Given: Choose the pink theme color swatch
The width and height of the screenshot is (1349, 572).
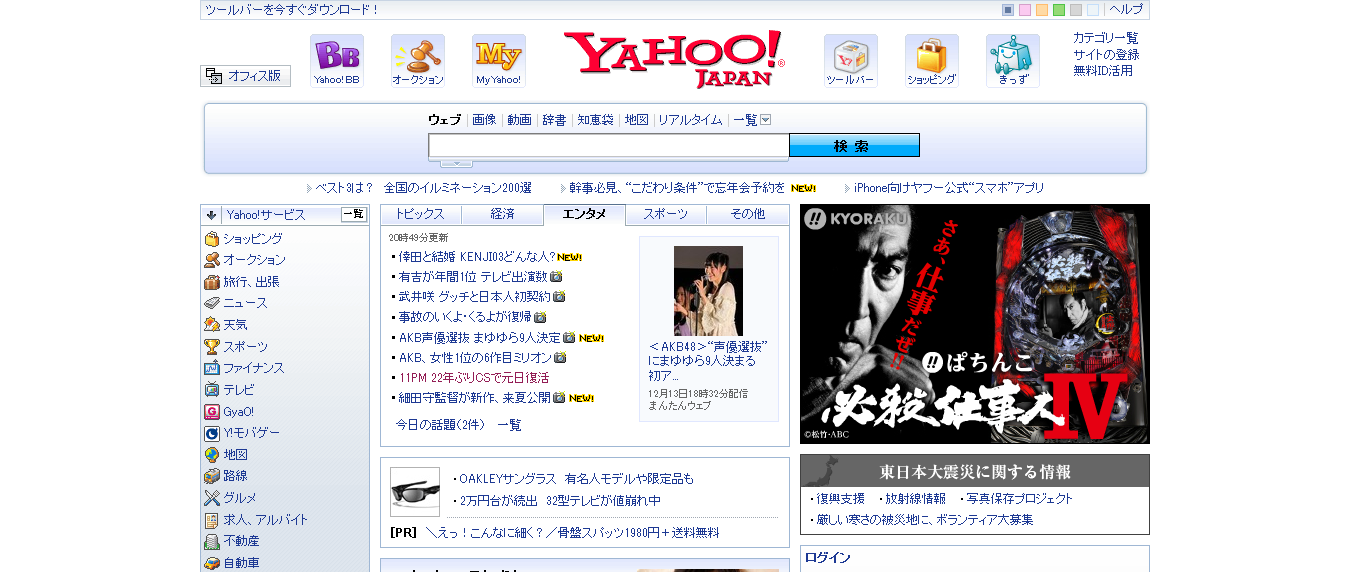Looking at the screenshot, I should coord(1025,10).
